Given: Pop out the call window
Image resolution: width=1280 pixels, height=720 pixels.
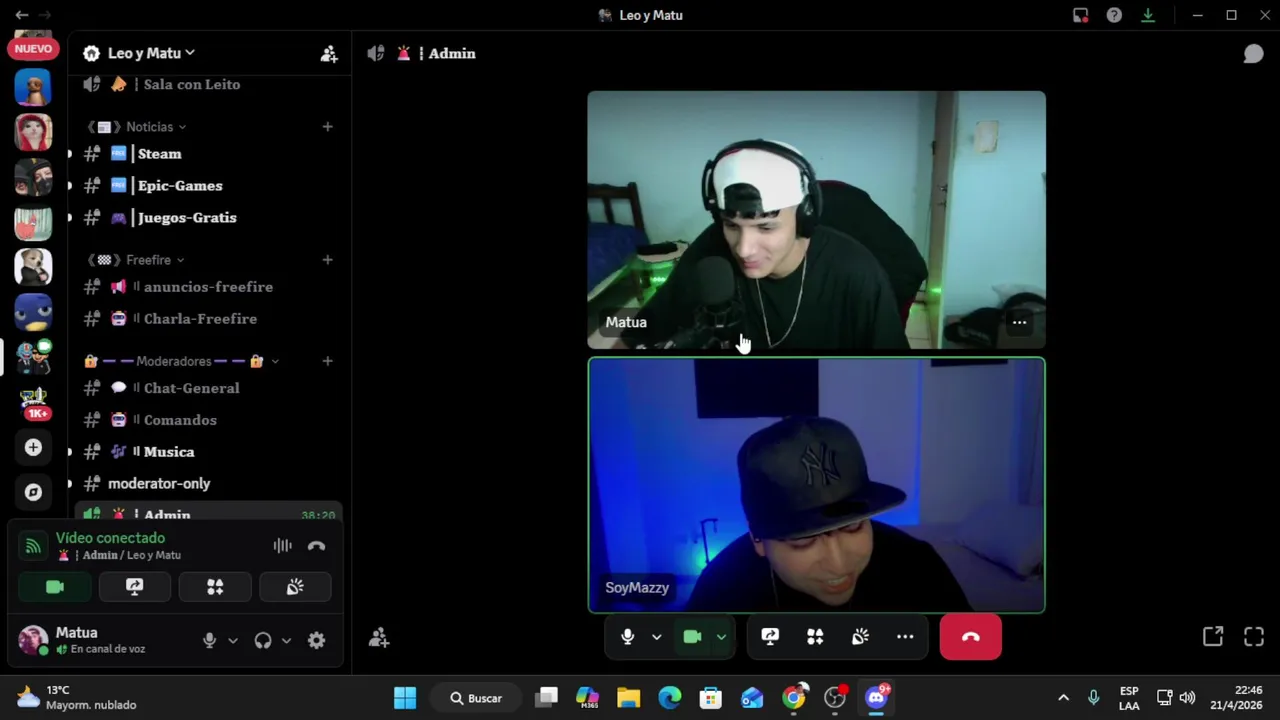Looking at the screenshot, I should (x=1213, y=637).
